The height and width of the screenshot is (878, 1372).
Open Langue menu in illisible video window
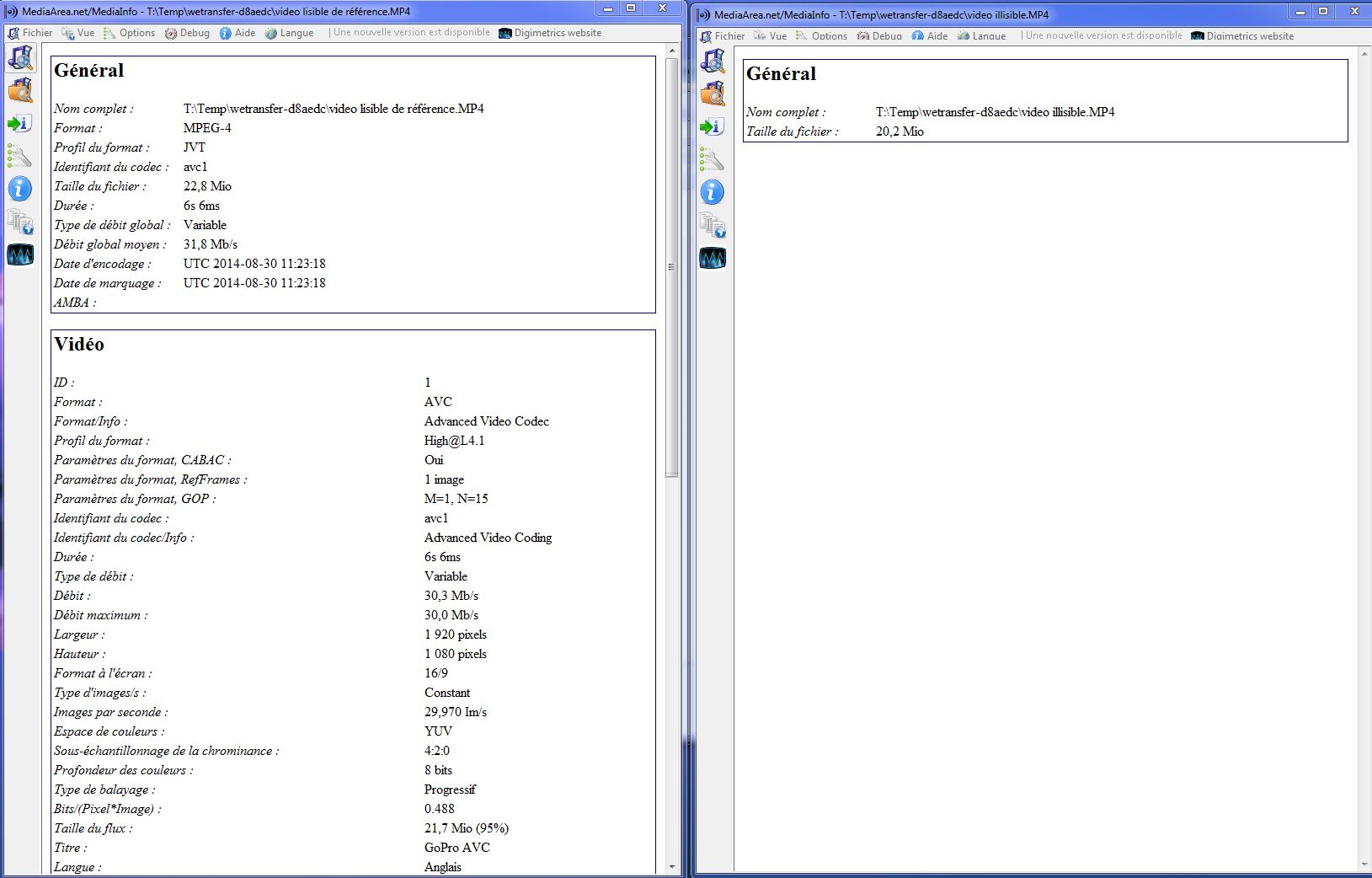981,35
